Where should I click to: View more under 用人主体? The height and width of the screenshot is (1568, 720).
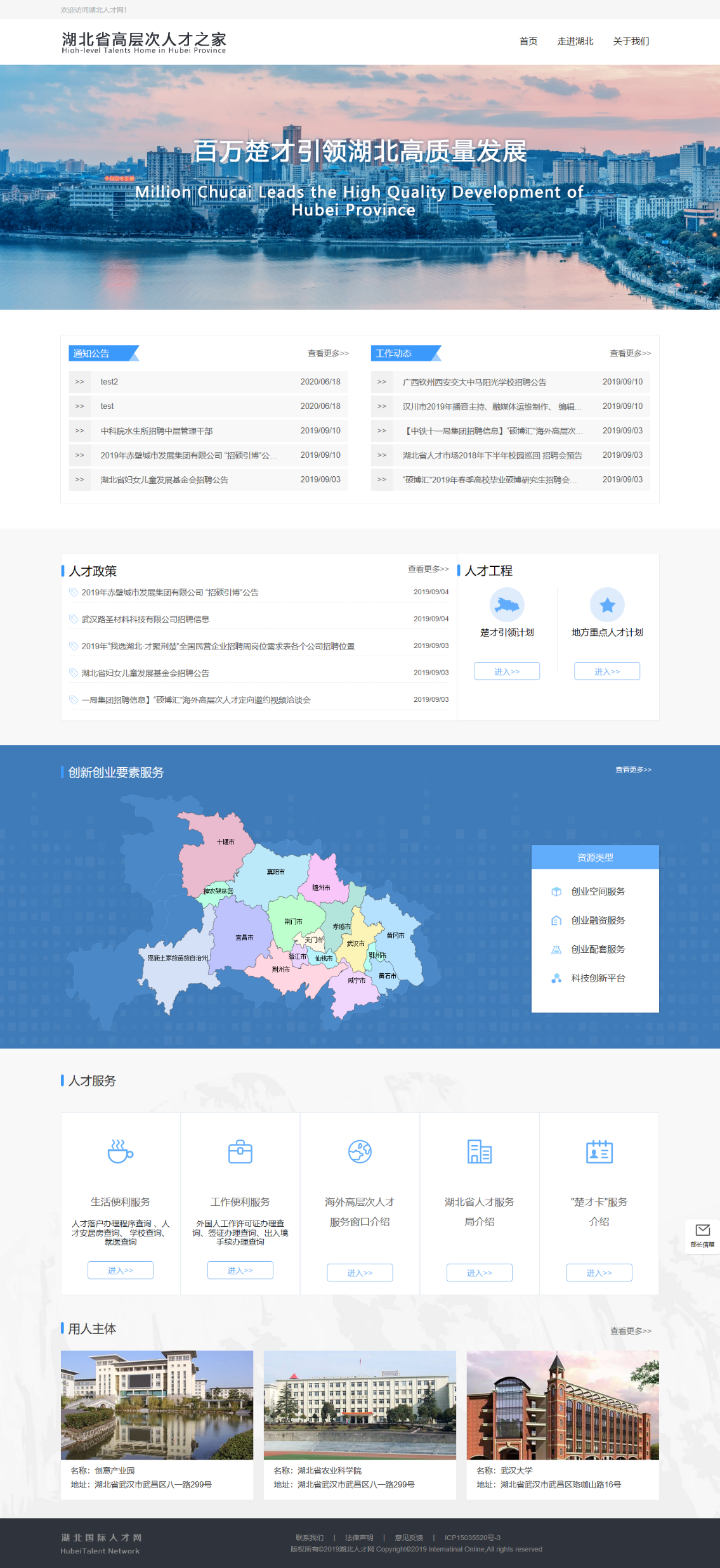click(x=631, y=1331)
